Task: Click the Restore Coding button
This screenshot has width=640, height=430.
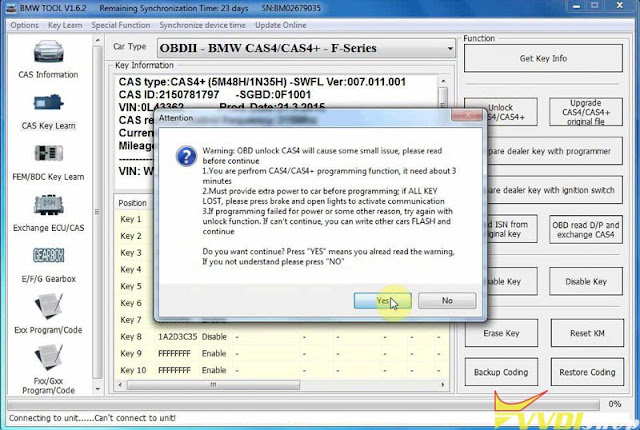Action: pos(587,372)
